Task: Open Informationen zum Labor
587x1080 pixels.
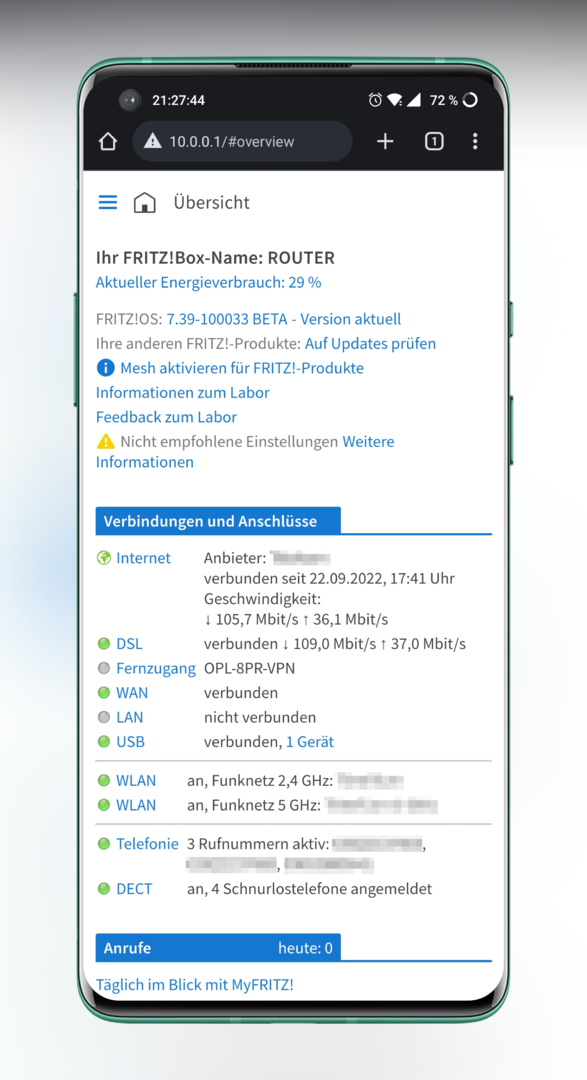Action: (x=183, y=393)
